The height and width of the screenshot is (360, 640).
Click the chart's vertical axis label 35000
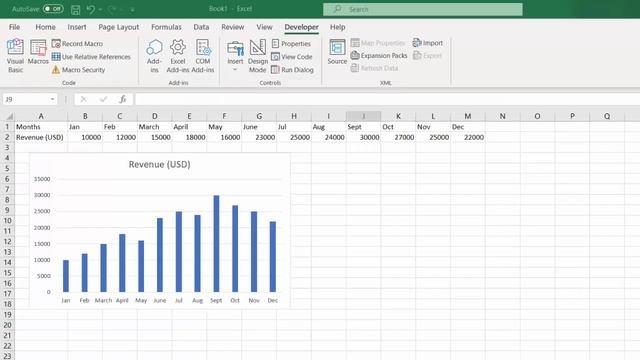(42, 179)
